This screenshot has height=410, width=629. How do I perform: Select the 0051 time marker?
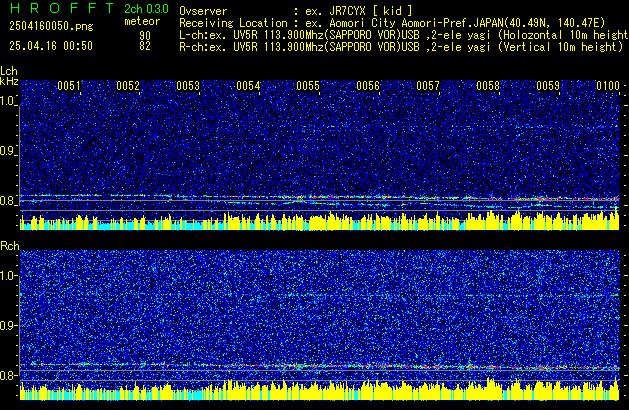point(69,86)
